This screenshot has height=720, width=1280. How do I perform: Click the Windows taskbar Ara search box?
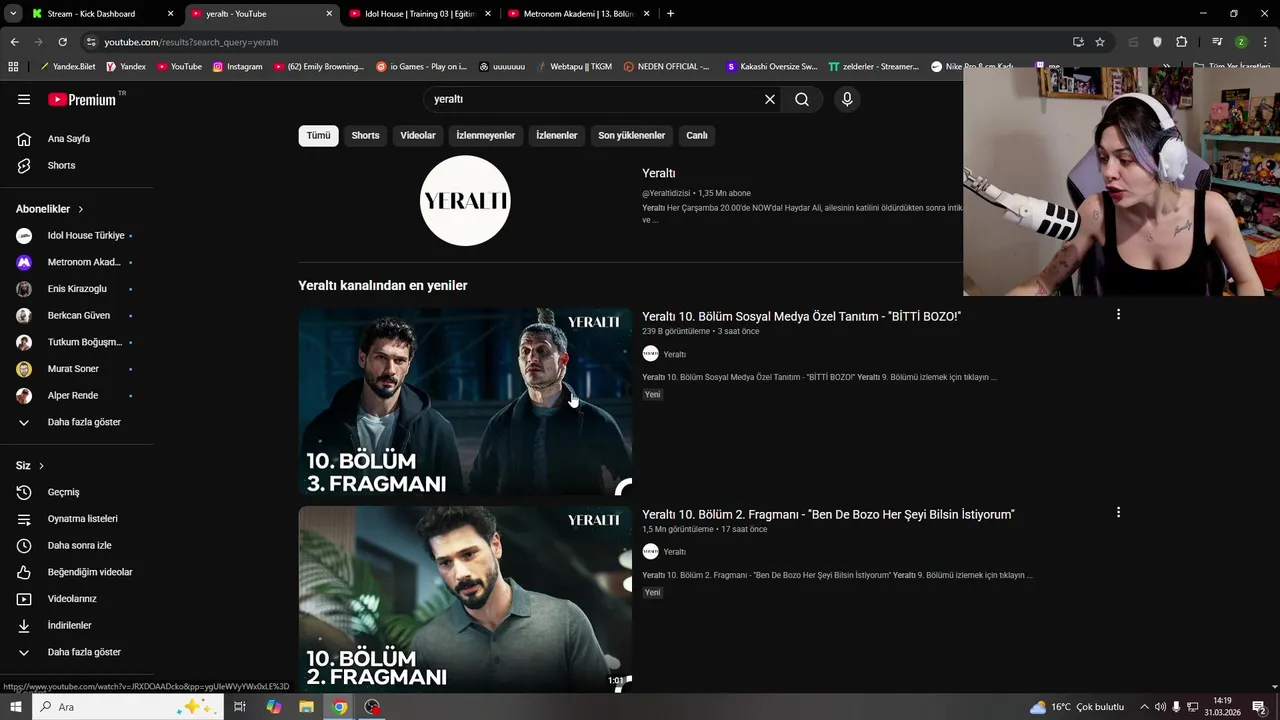(127, 707)
